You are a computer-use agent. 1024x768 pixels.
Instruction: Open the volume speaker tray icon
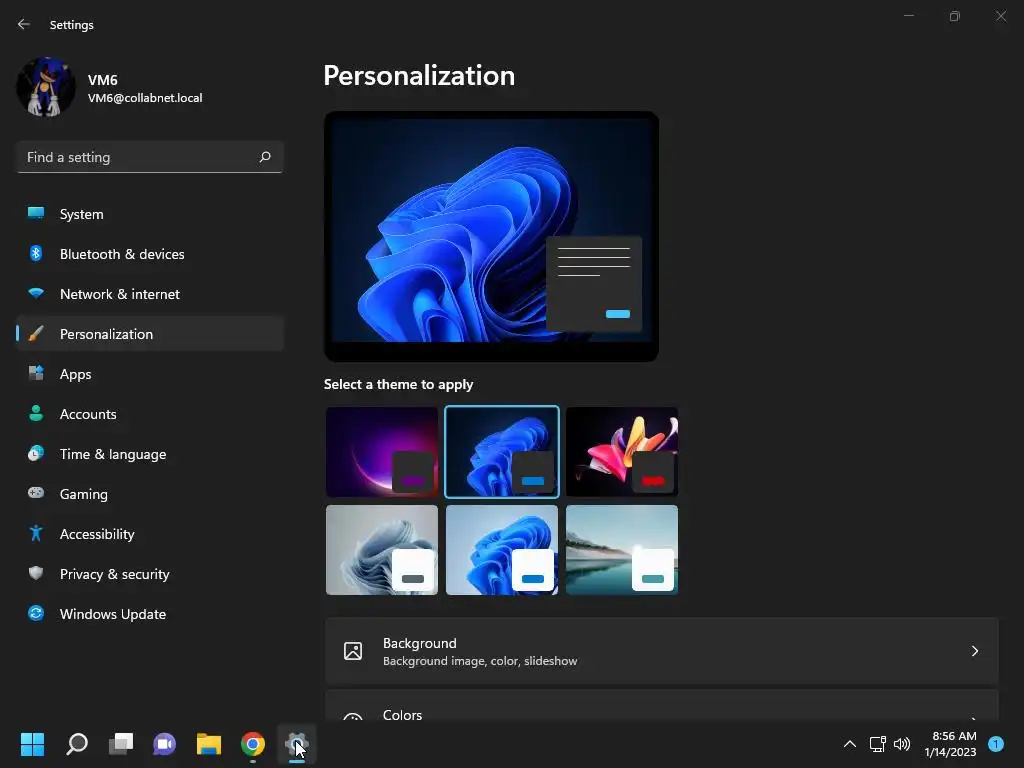902,744
